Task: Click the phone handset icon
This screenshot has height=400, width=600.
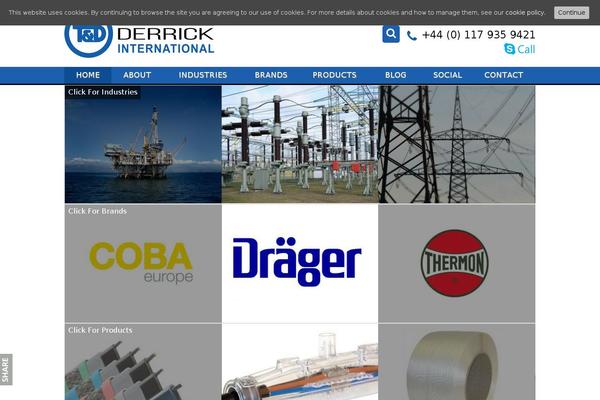Action: click(412, 36)
